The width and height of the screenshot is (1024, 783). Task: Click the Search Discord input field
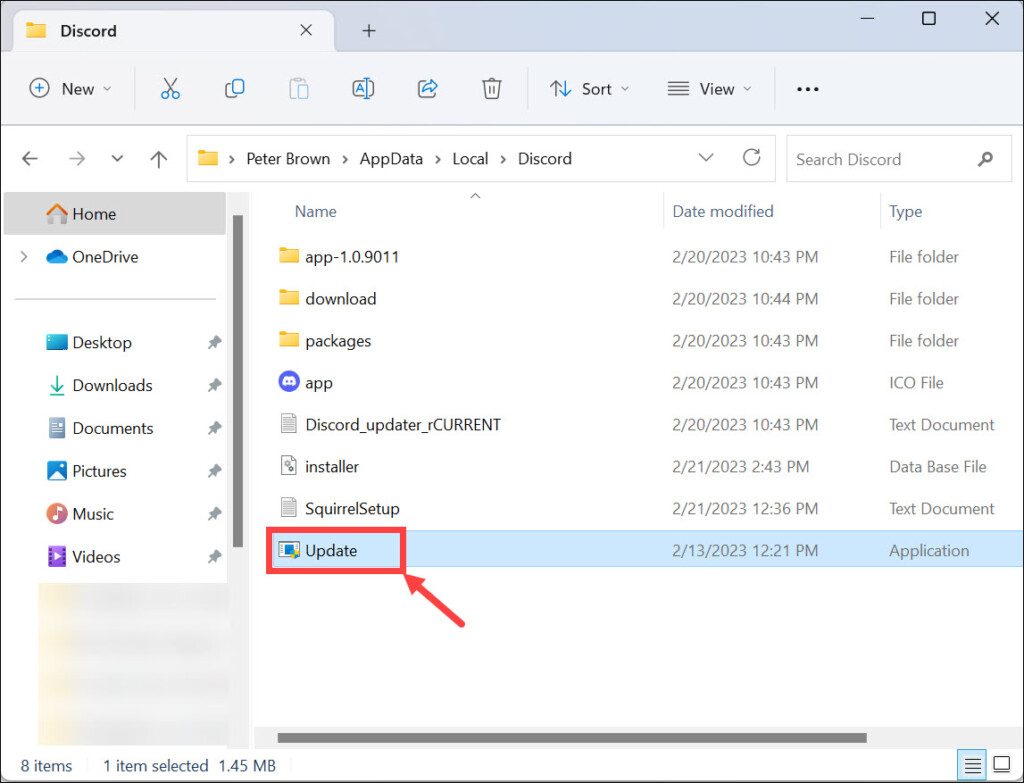pos(880,159)
